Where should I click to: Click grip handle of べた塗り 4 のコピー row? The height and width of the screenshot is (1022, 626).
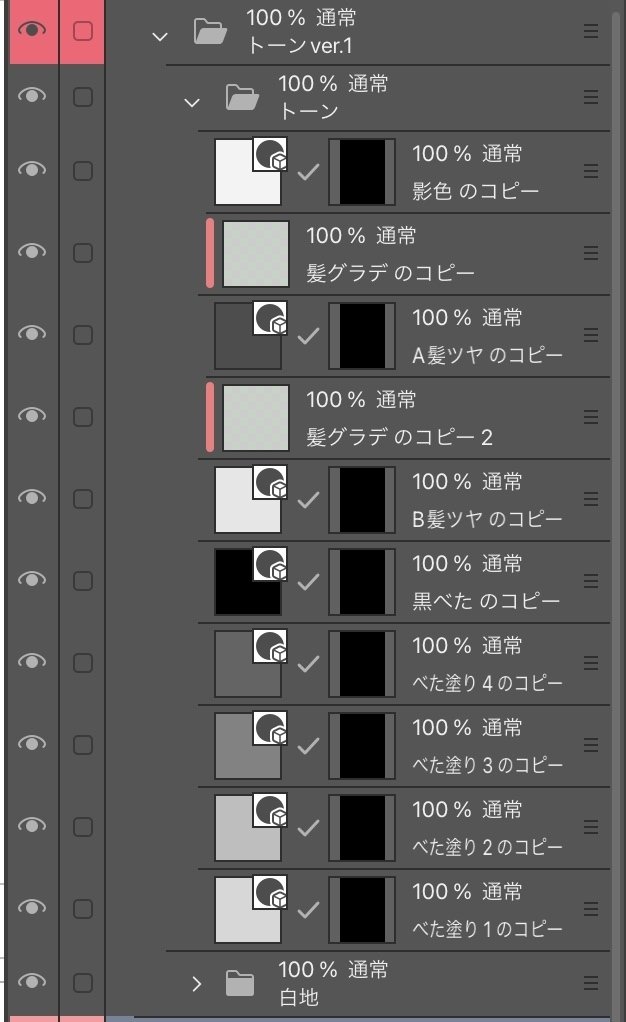591,662
